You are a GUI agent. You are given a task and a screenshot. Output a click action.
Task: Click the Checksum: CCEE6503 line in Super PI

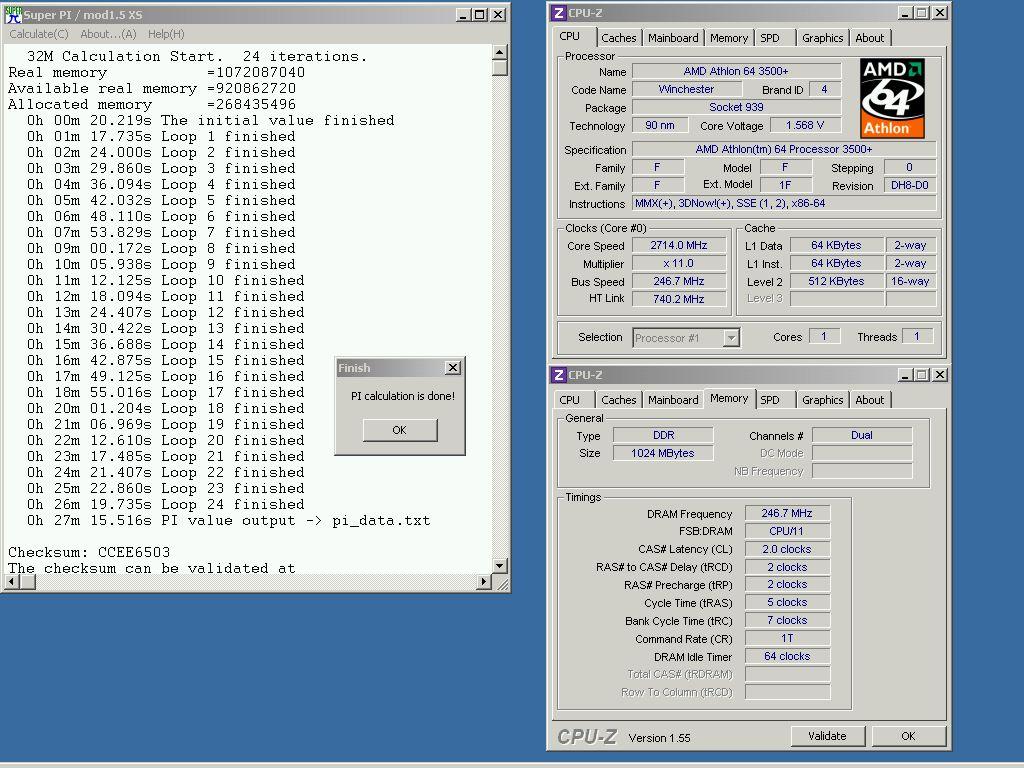(x=89, y=552)
